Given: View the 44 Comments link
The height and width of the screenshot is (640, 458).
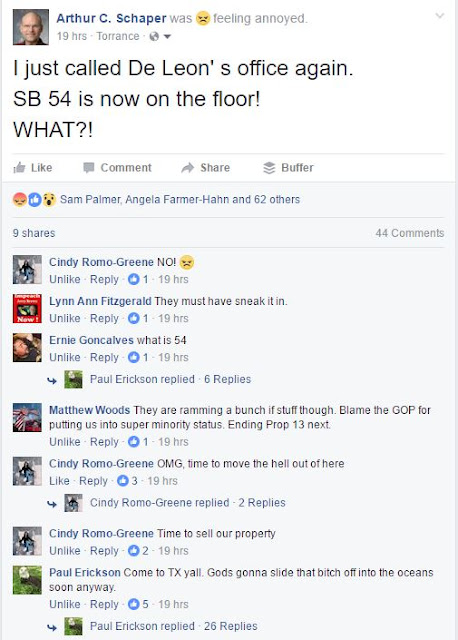Looking at the screenshot, I should point(409,233).
